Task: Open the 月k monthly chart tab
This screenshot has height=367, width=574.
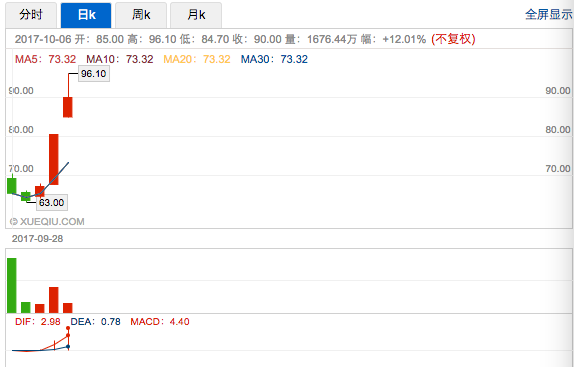Action: tap(196, 15)
